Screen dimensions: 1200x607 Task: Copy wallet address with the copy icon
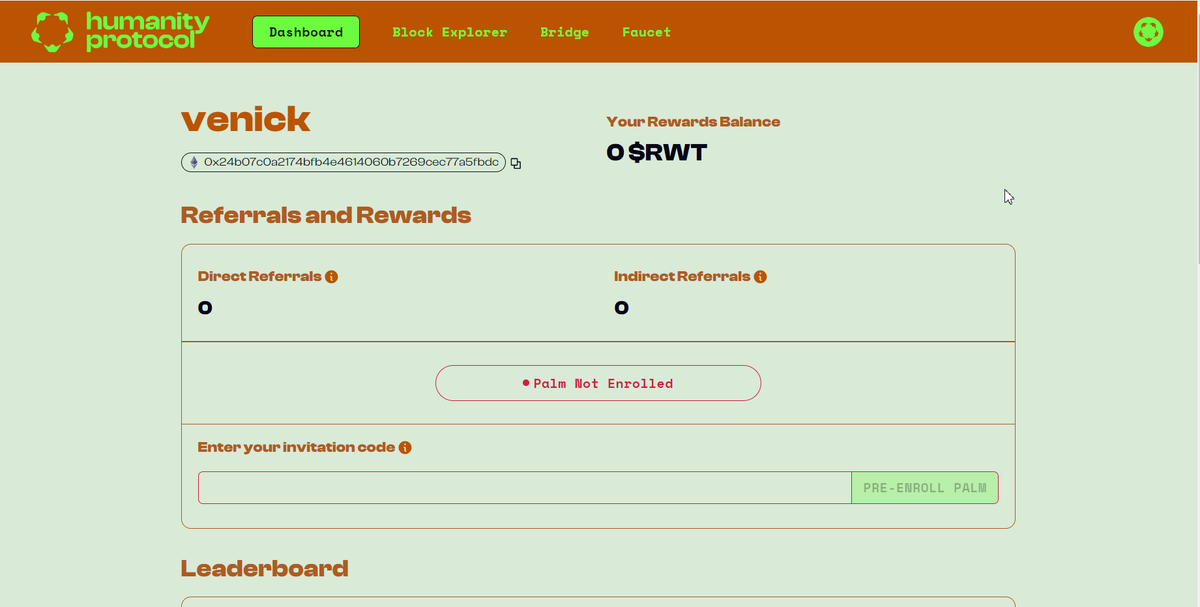coord(516,163)
